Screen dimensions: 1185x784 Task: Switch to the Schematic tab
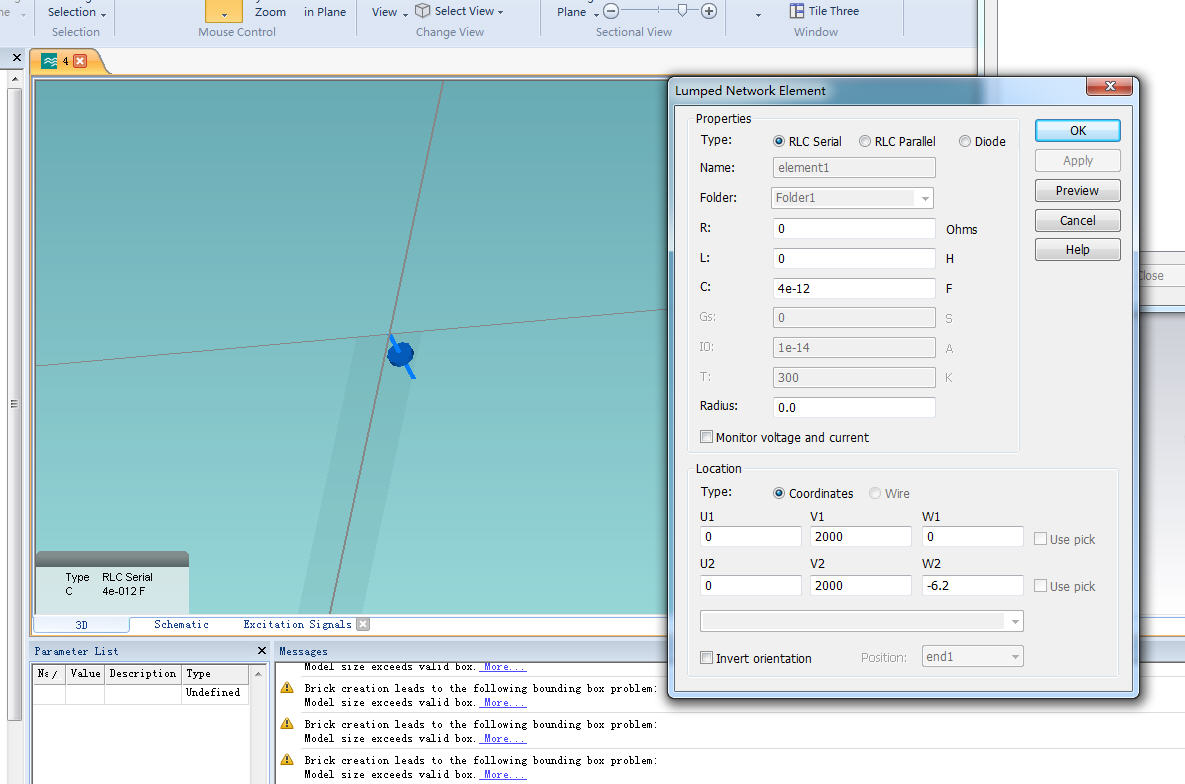[x=181, y=624]
